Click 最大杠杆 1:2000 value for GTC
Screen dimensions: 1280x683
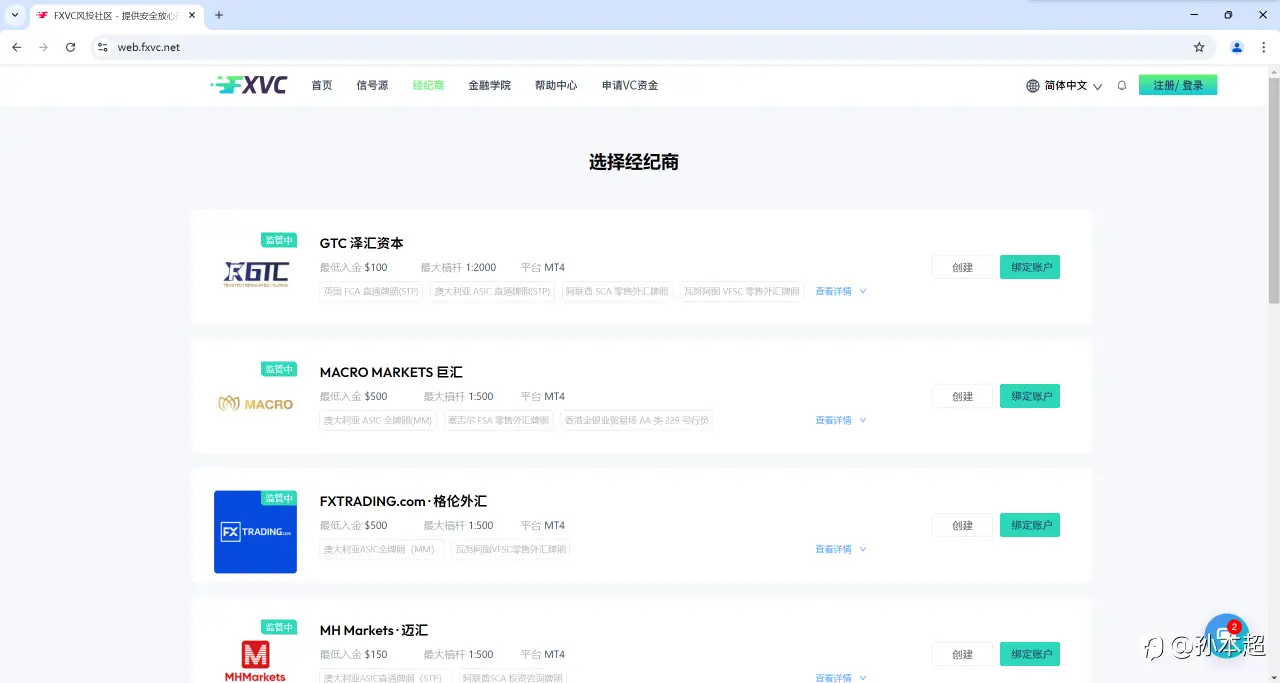[458, 267]
